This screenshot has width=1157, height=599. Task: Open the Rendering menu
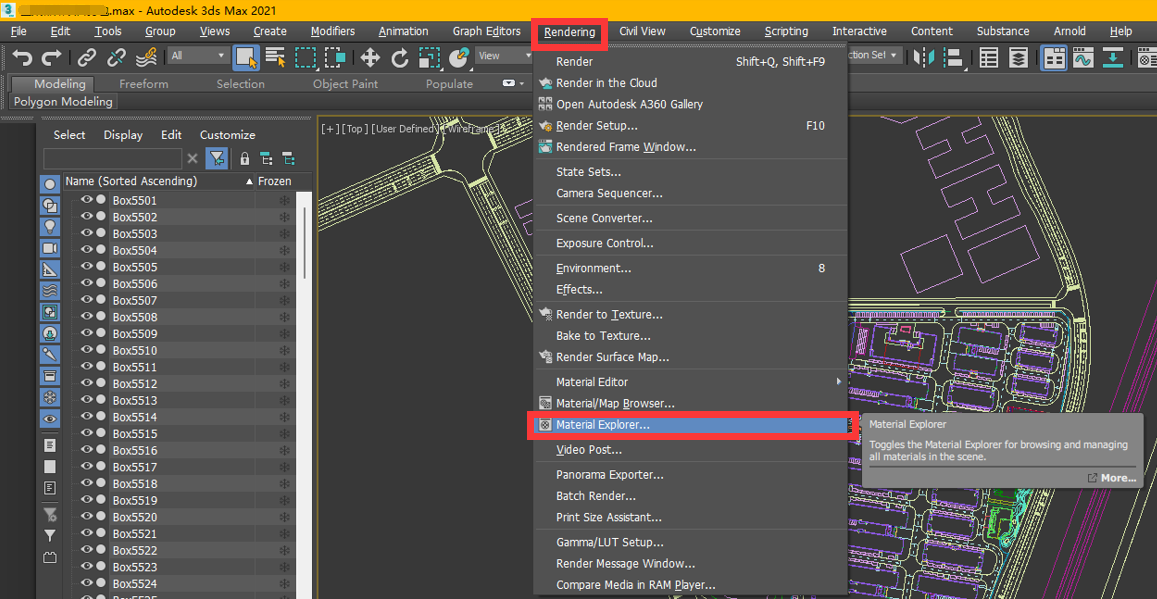coord(570,32)
